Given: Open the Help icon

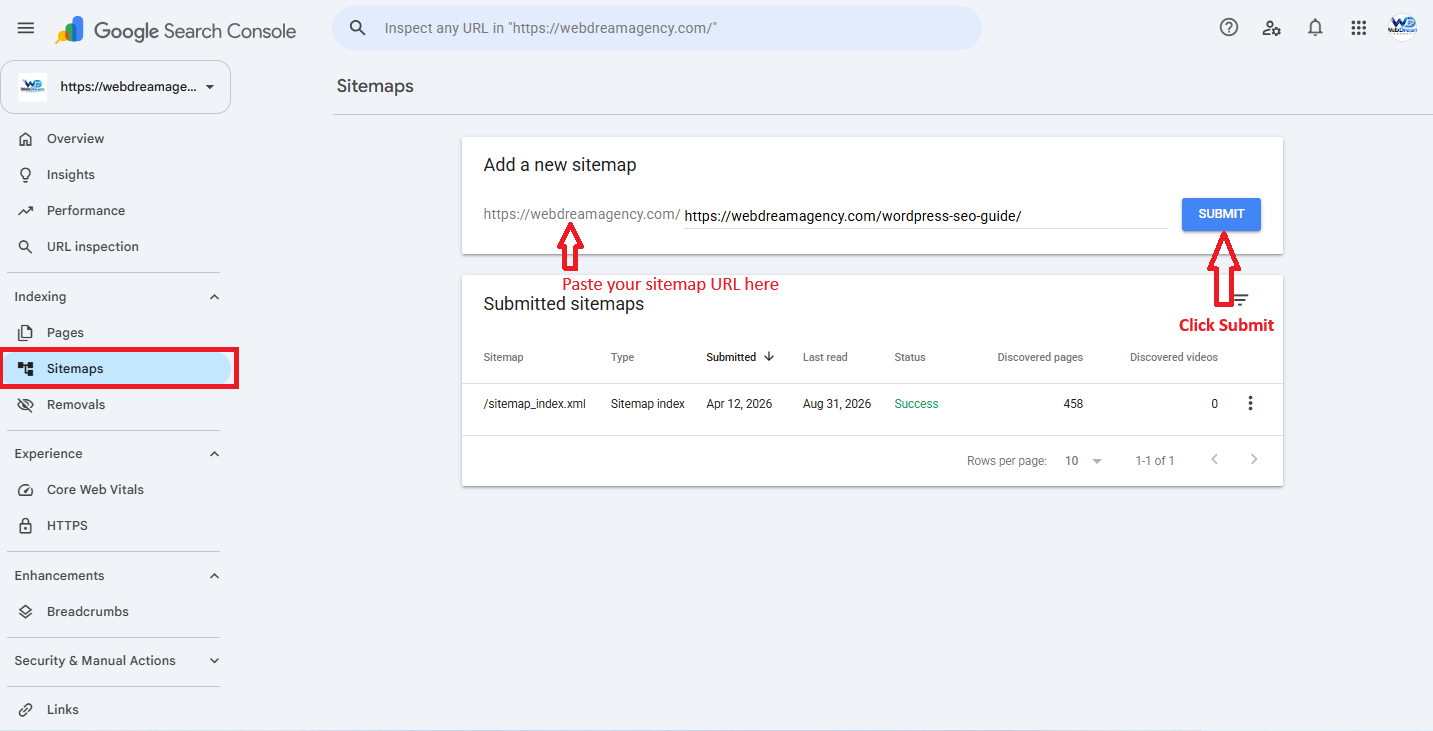Looking at the screenshot, I should [x=1229, y=28].
